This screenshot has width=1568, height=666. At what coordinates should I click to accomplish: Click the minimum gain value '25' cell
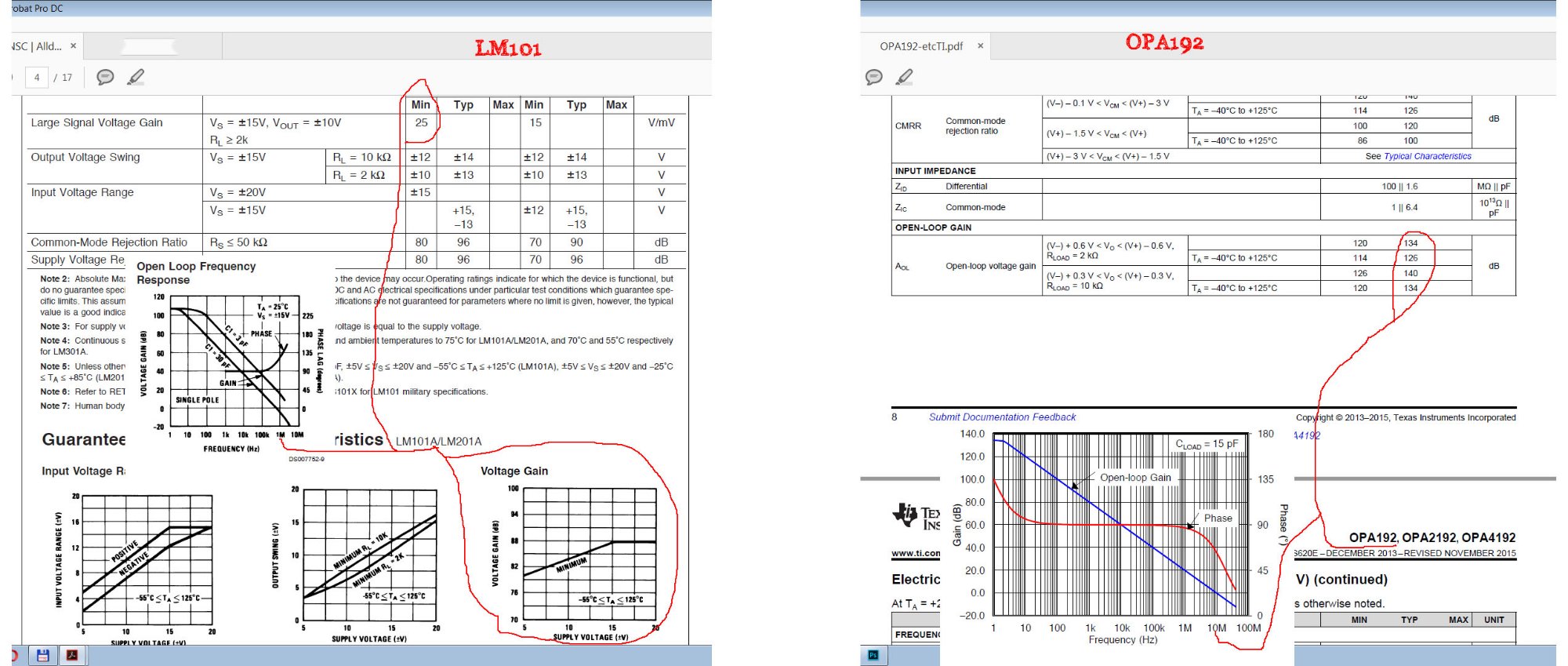coord(422,122)
